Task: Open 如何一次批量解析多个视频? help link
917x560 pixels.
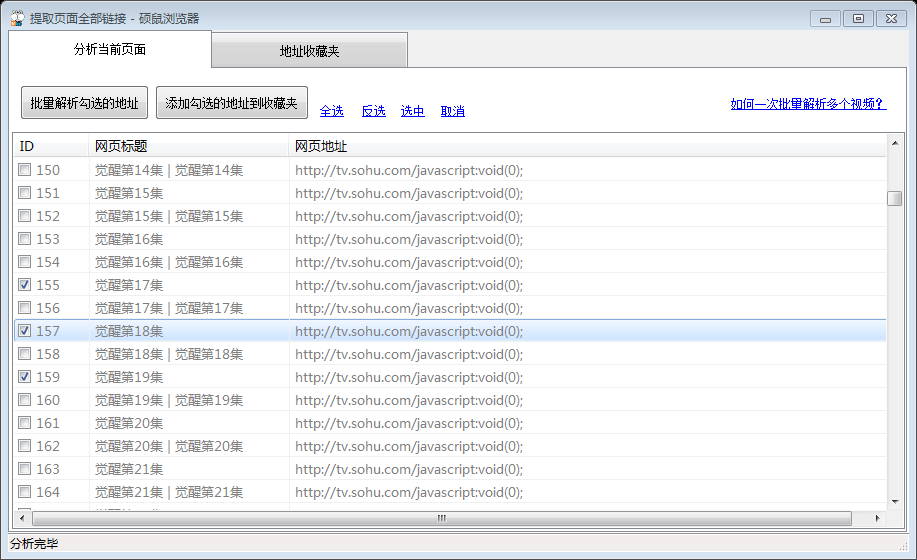Action: click(x=808, y=104)
